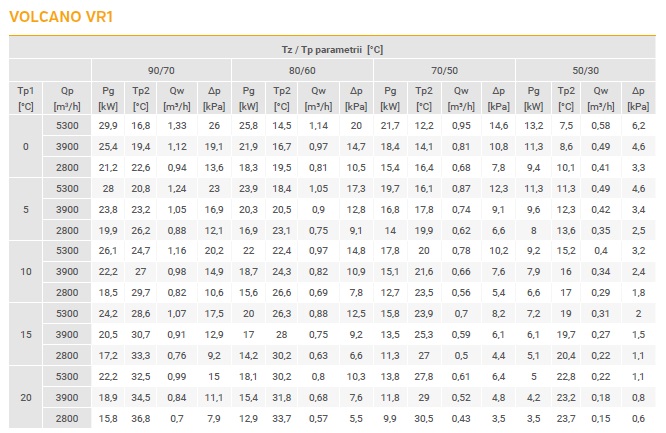Click the Tp1 row group labeled 5
The width and height of the screenshot is (666, 433).
25,209
